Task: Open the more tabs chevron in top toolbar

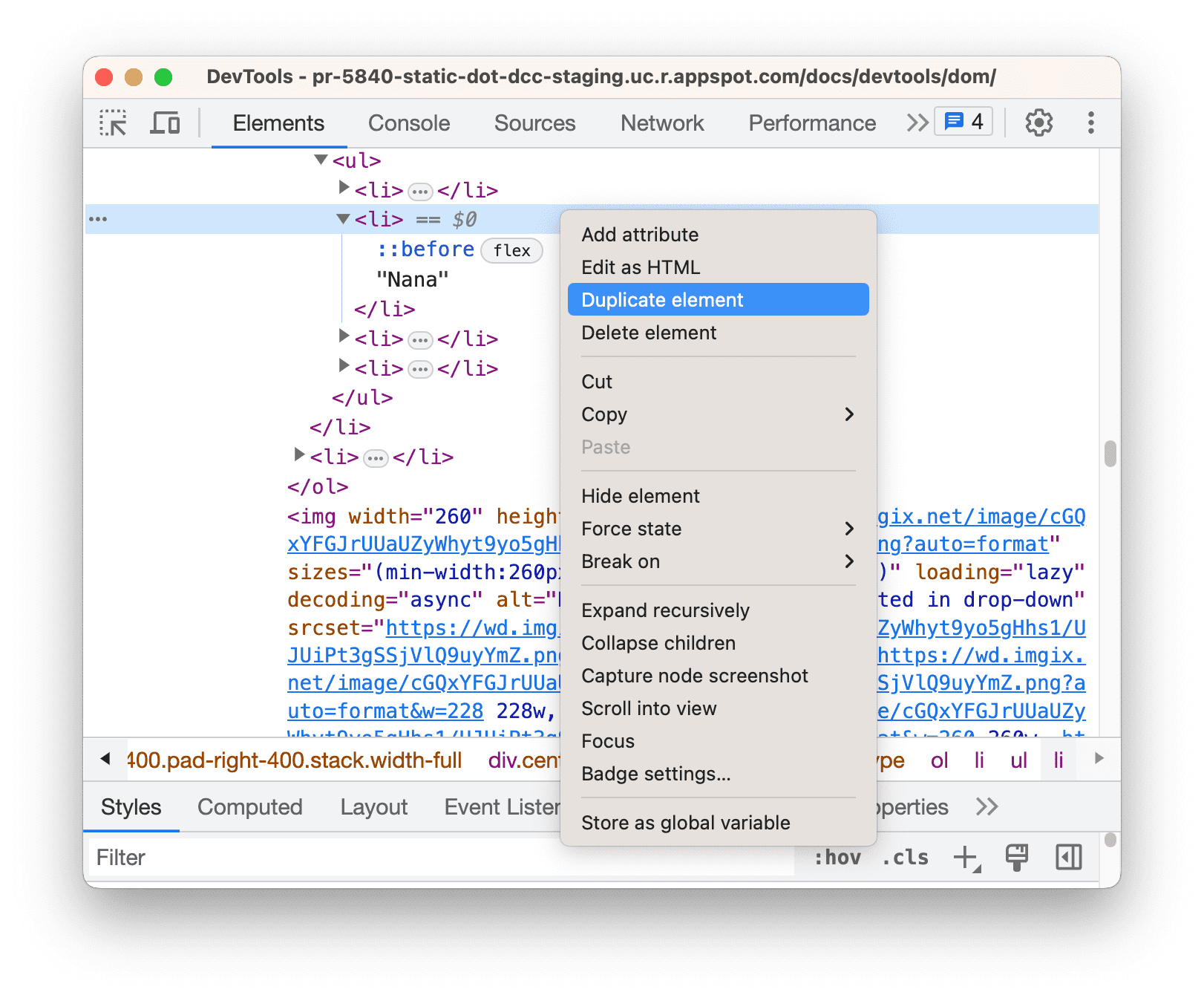Action: (917, 123)
